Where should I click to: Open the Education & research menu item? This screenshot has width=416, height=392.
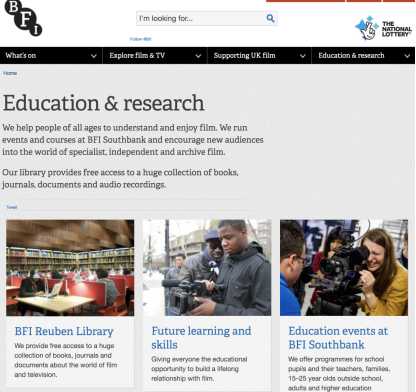351,56
